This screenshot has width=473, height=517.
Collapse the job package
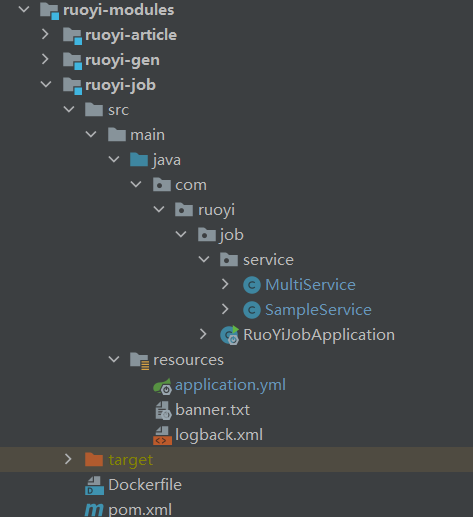pos(181,234)
